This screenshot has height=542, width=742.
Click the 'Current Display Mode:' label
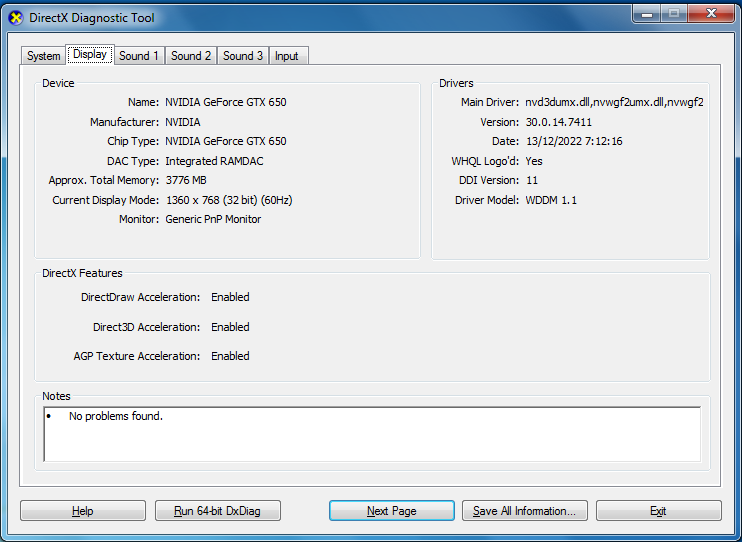tap(106, 200)
